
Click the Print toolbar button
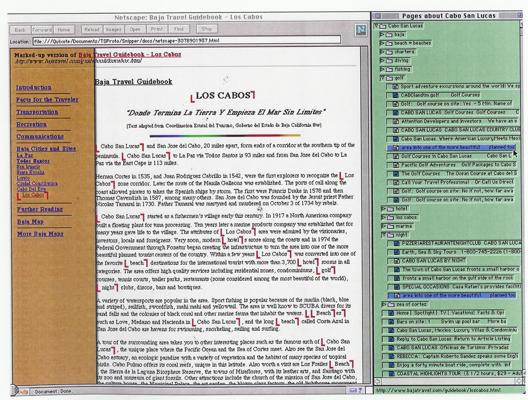157,29
